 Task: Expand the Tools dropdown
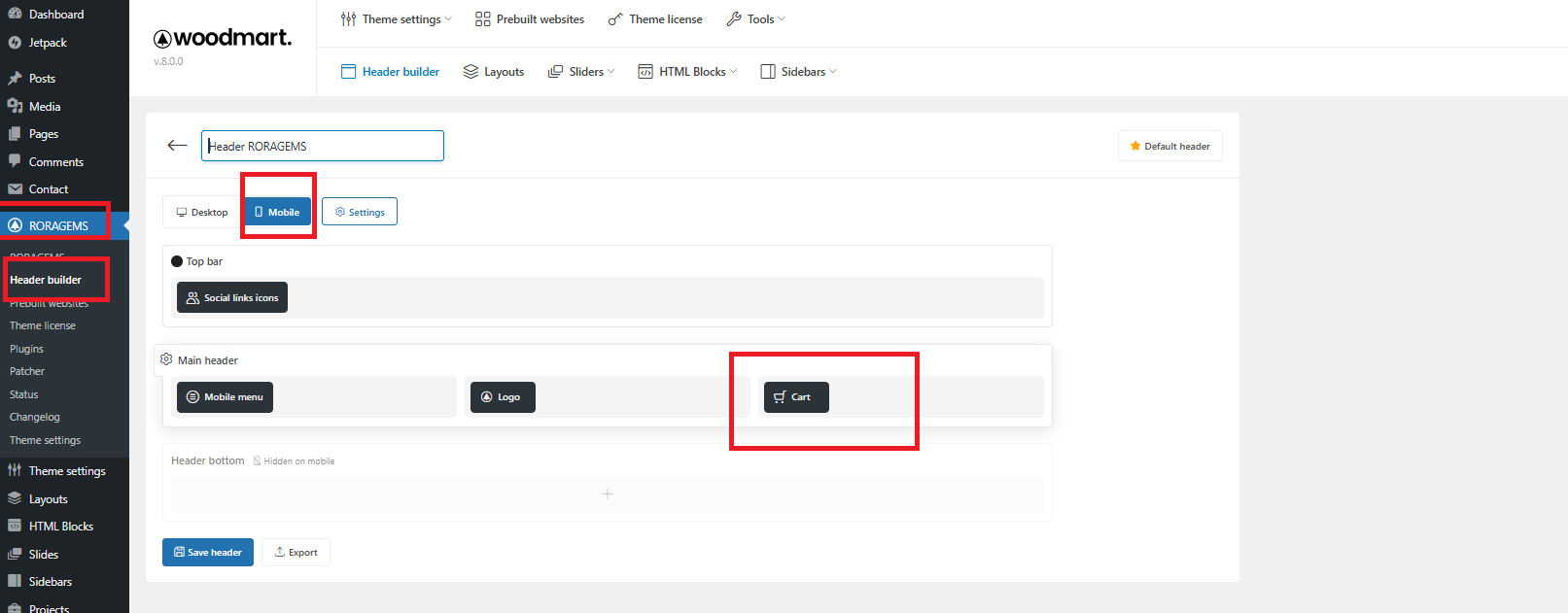[755, 19]
